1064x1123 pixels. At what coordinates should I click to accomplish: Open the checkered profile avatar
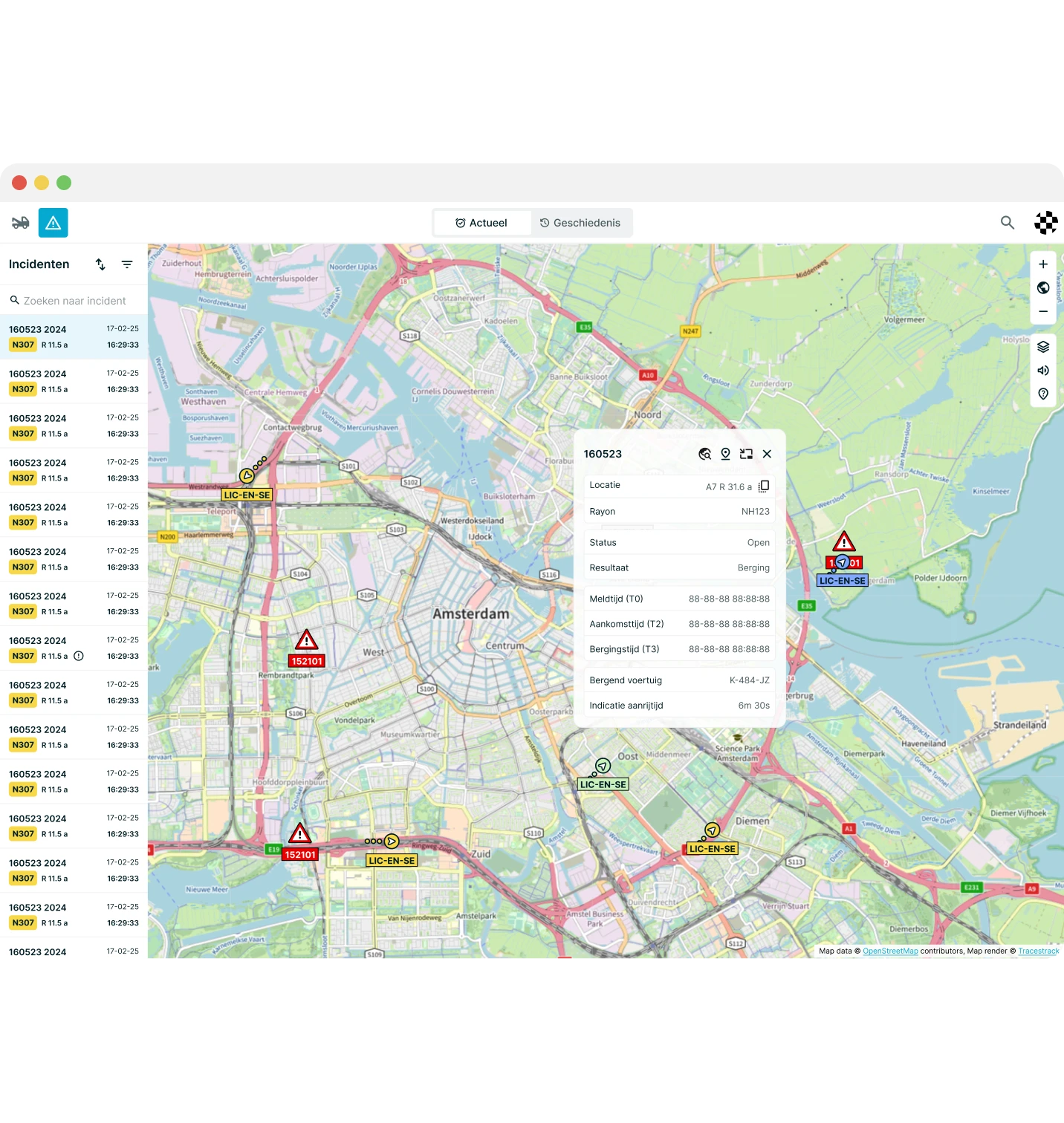(1045, 223)
